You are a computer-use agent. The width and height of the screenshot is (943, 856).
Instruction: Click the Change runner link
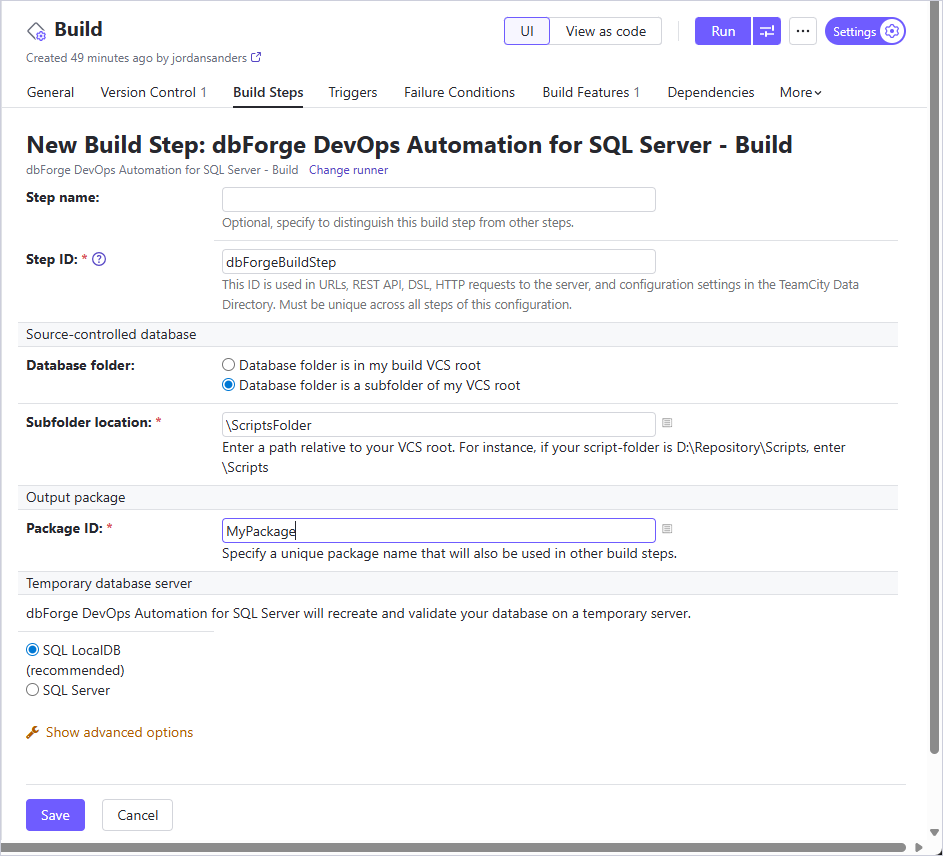(x=348, y=170)
